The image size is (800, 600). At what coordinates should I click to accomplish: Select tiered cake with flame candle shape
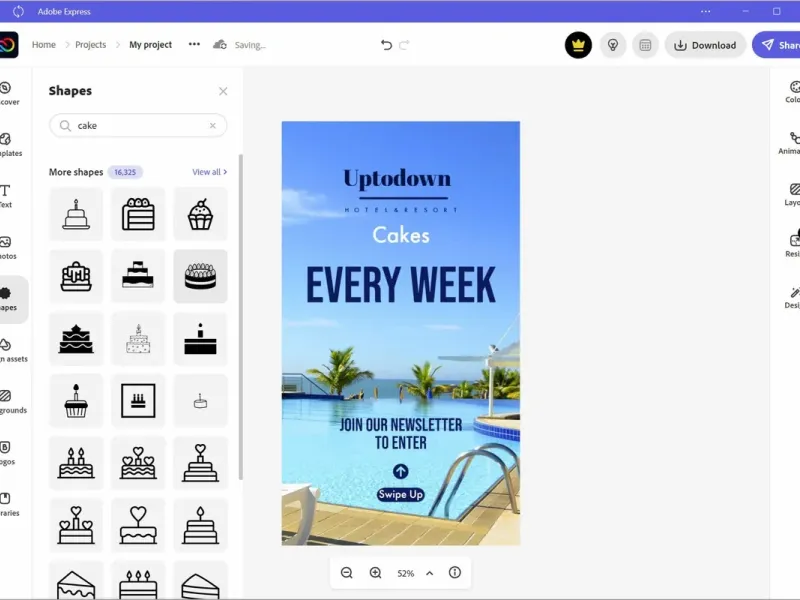point(201,525)
